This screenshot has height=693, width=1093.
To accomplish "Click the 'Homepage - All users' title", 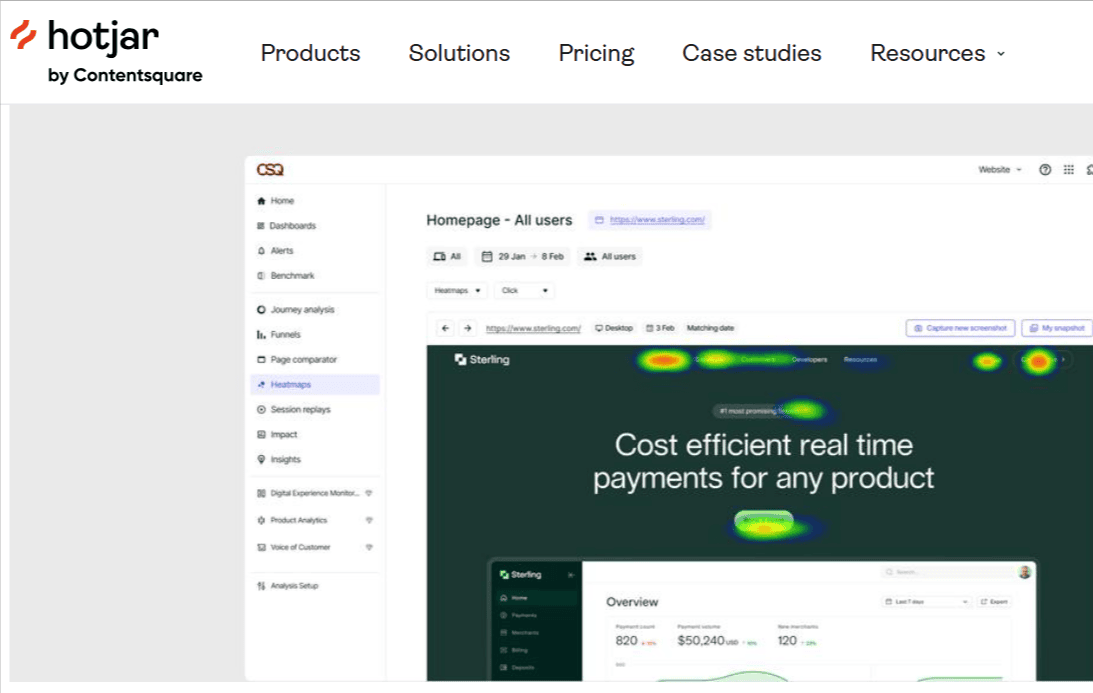I will point(499,220).
